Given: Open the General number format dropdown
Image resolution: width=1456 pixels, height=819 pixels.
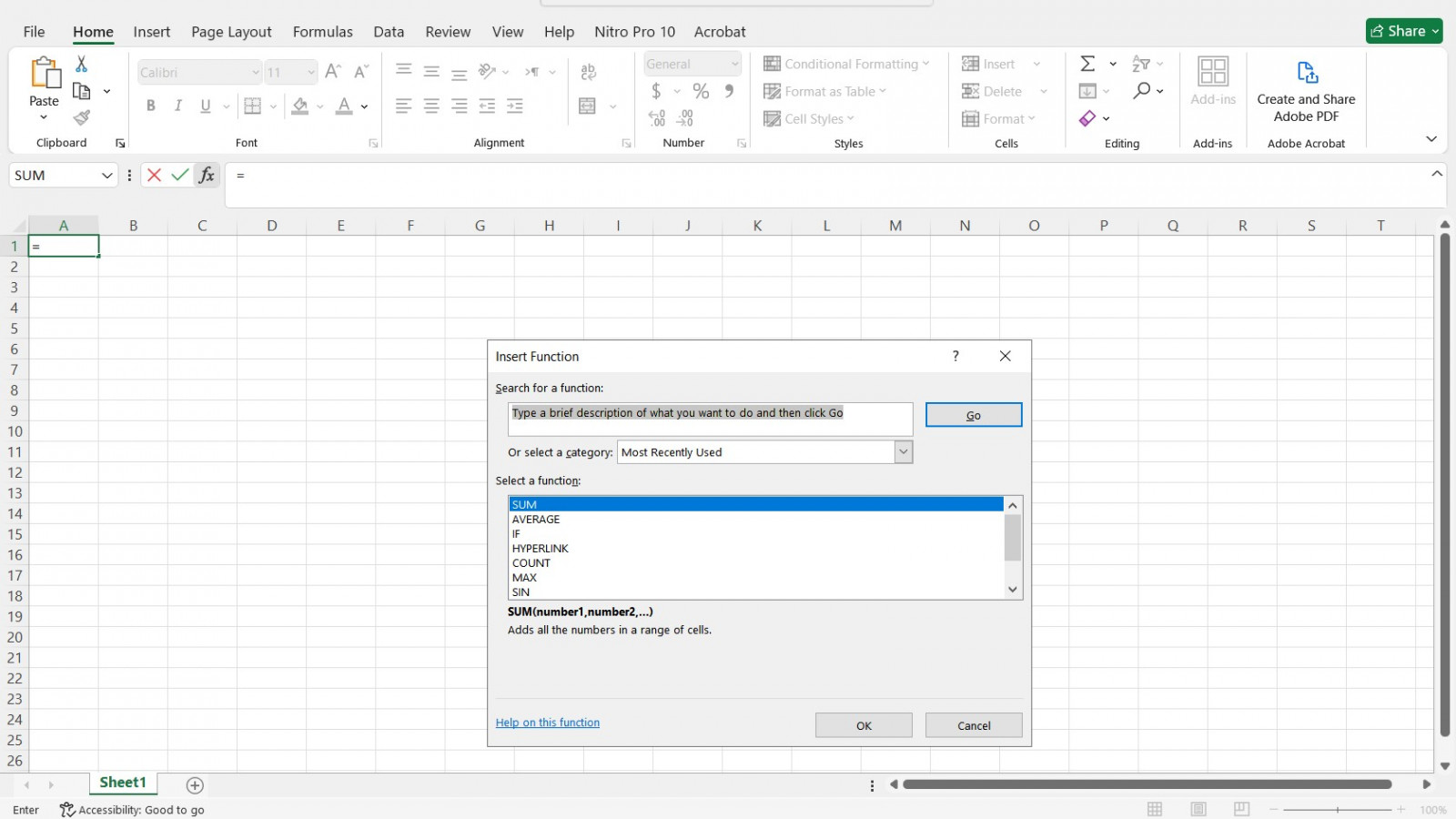Looking at the screenshot, I should [x=734, y=64].
